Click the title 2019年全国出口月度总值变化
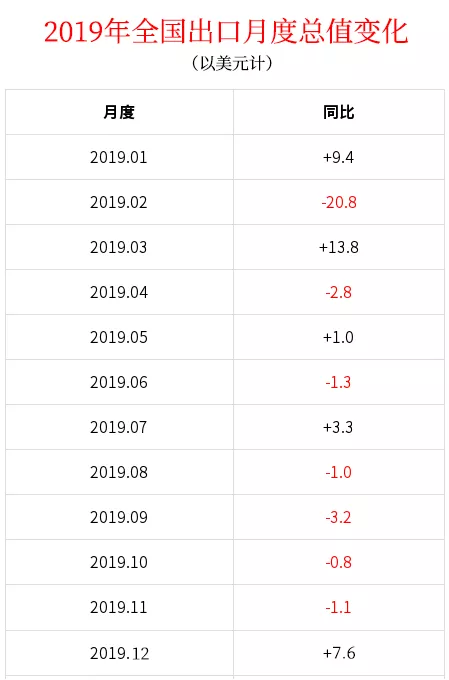Image resolution: width=449 pixels, height=680 pixels. (226, 32)
